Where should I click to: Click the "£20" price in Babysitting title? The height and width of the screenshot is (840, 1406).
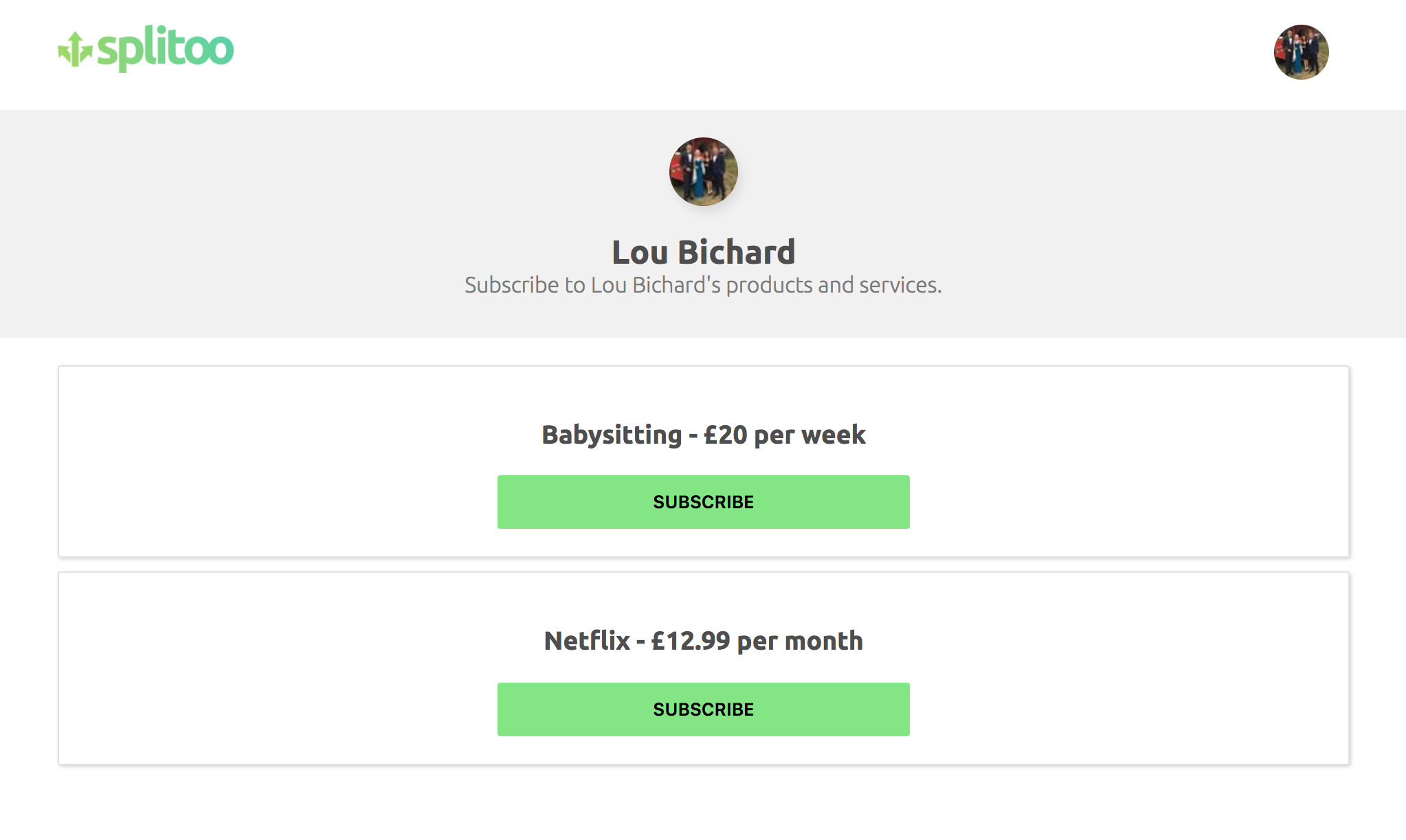pos(725,435)
